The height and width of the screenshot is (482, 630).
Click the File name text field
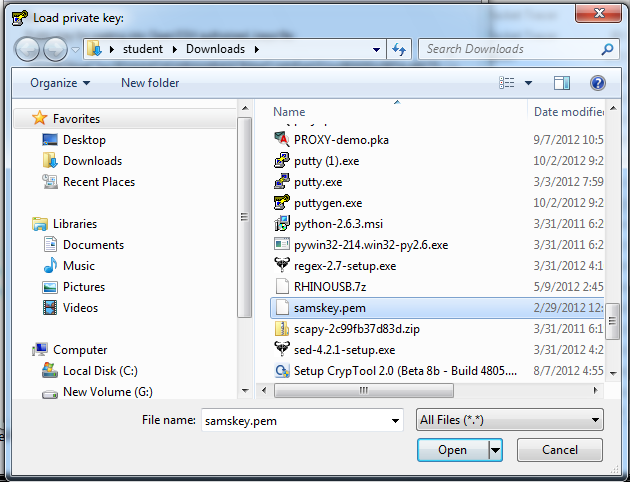pos(295,421)
